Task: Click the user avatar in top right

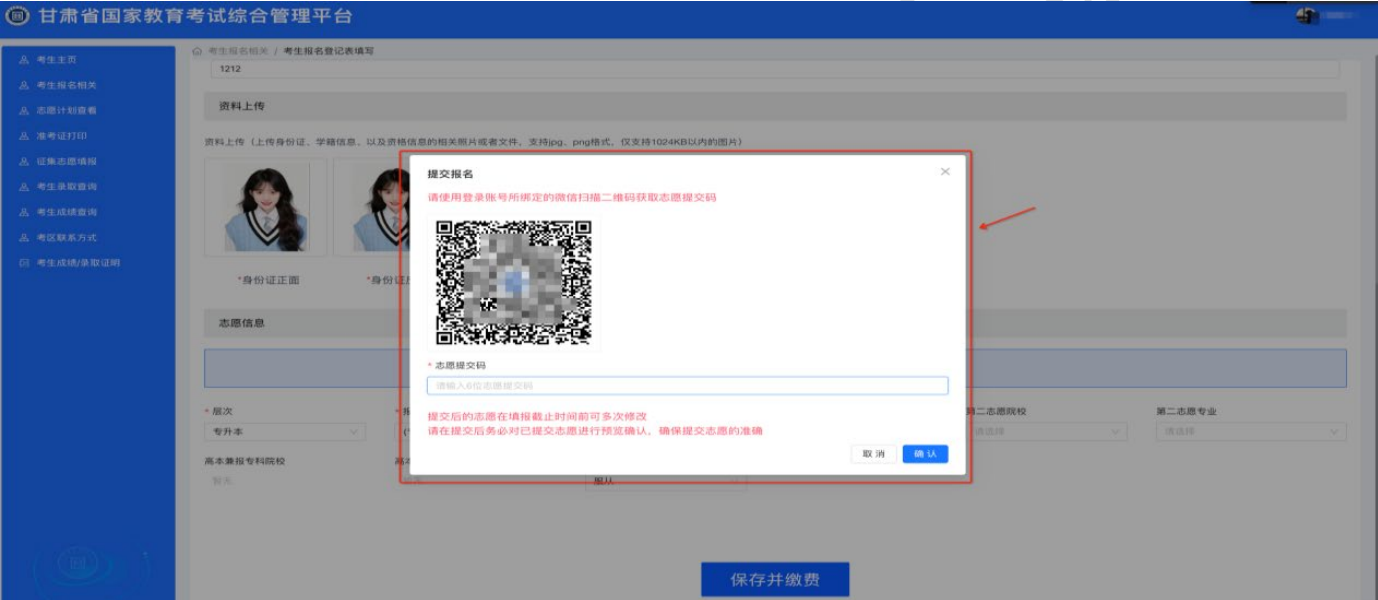Action: pos(1309,16)
